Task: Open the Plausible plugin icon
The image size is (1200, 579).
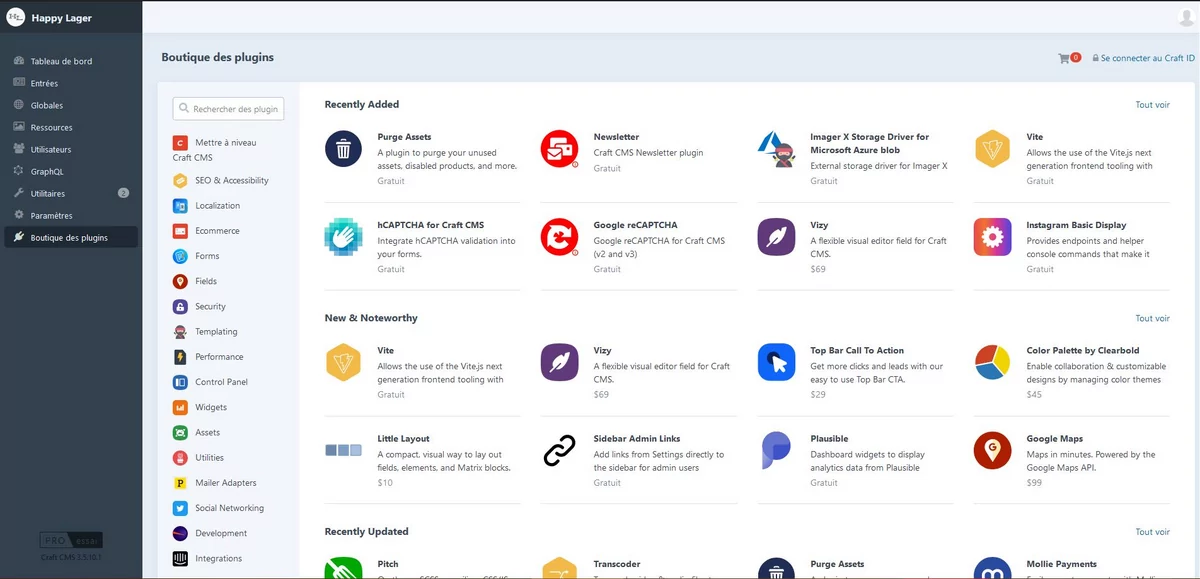Action: (x=776, y=450)
